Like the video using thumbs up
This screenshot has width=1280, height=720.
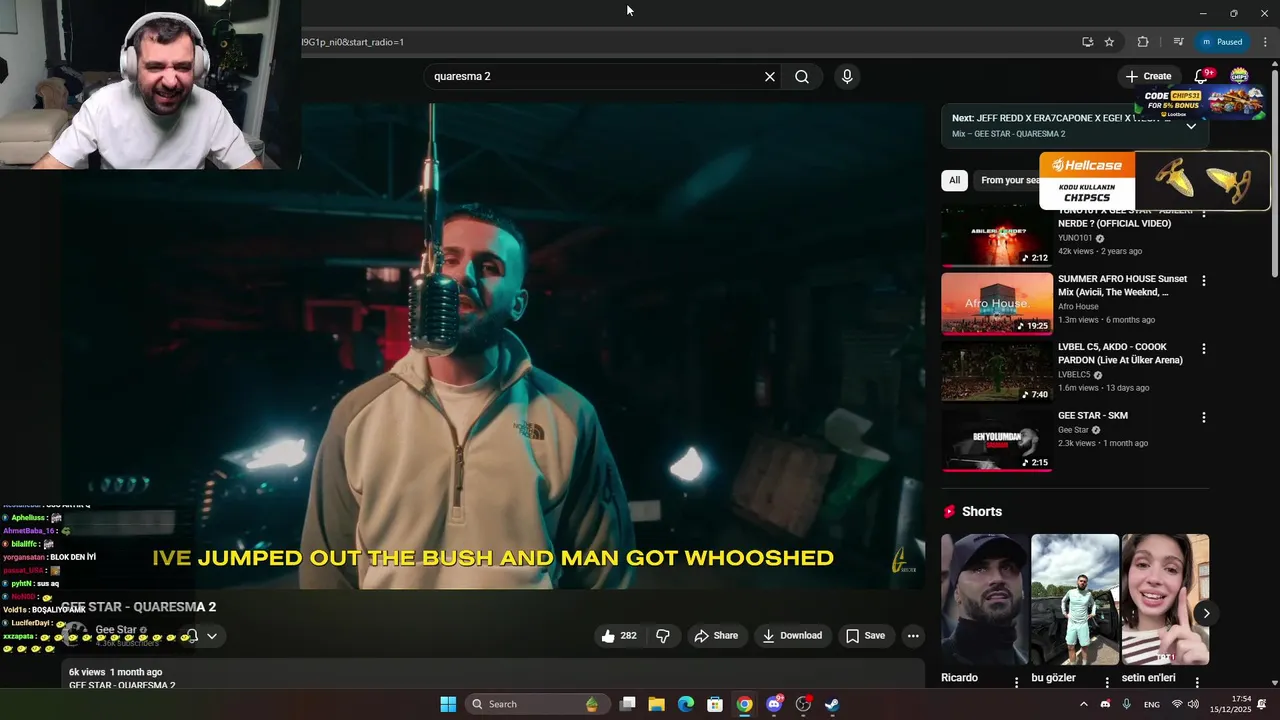619,636
